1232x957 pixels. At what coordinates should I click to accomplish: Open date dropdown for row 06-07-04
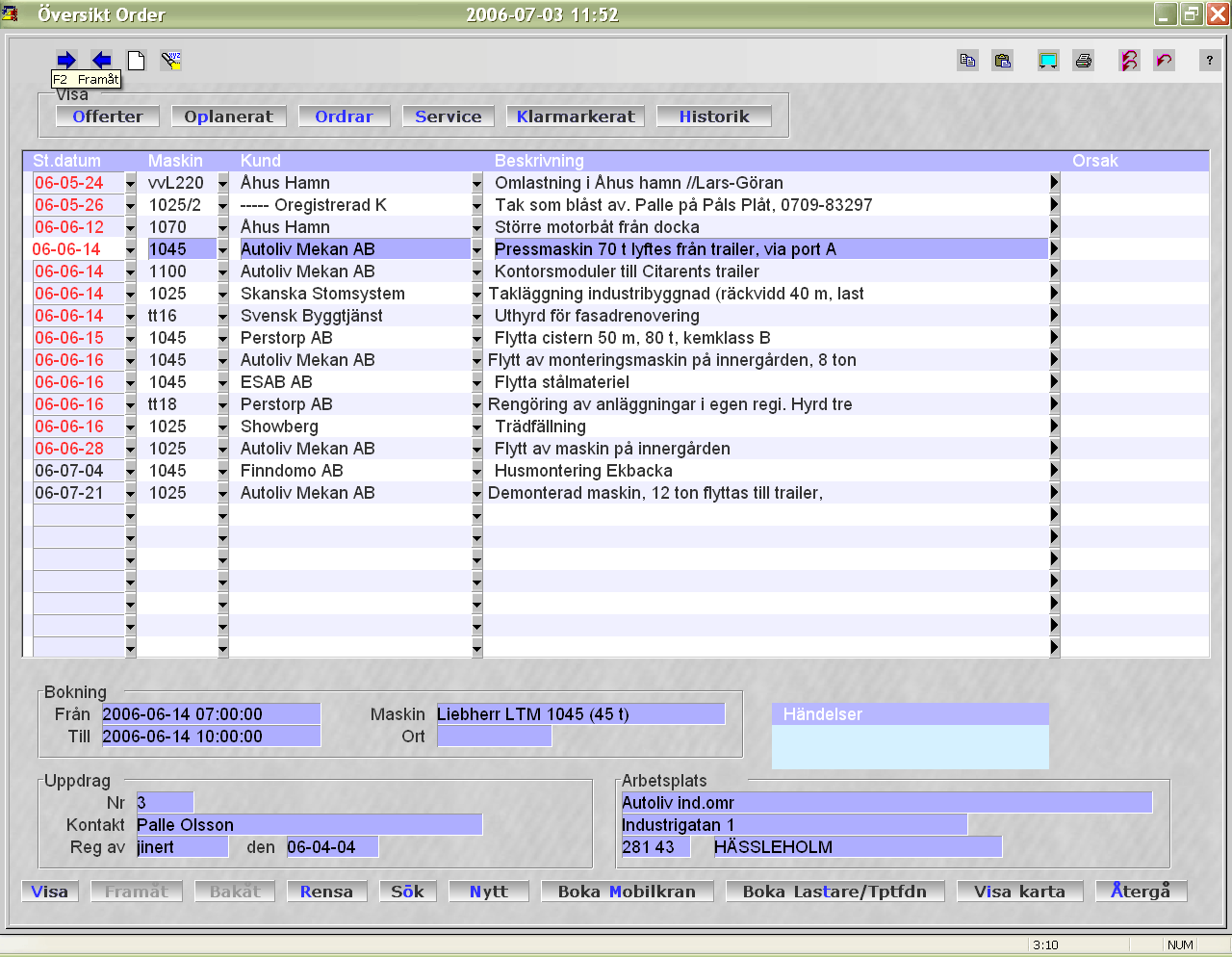click(x=131, y=471)
